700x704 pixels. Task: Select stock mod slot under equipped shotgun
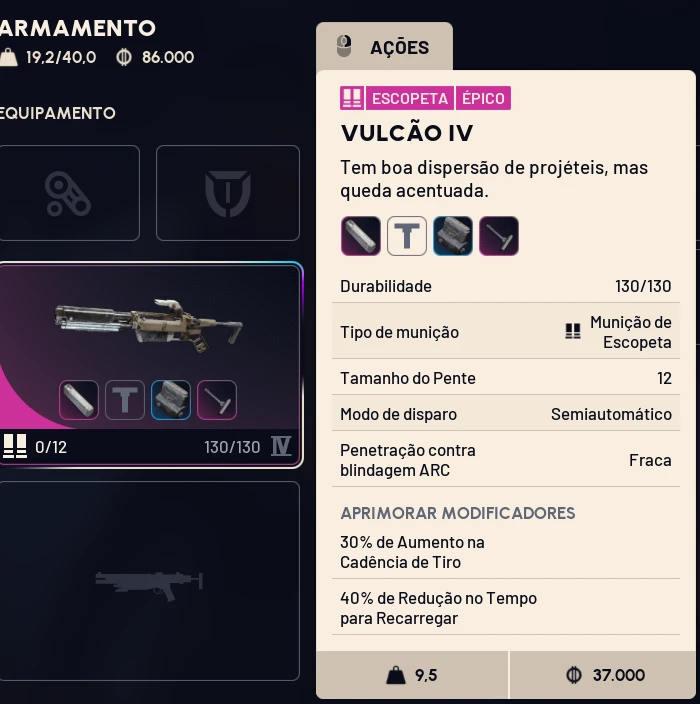217,400
